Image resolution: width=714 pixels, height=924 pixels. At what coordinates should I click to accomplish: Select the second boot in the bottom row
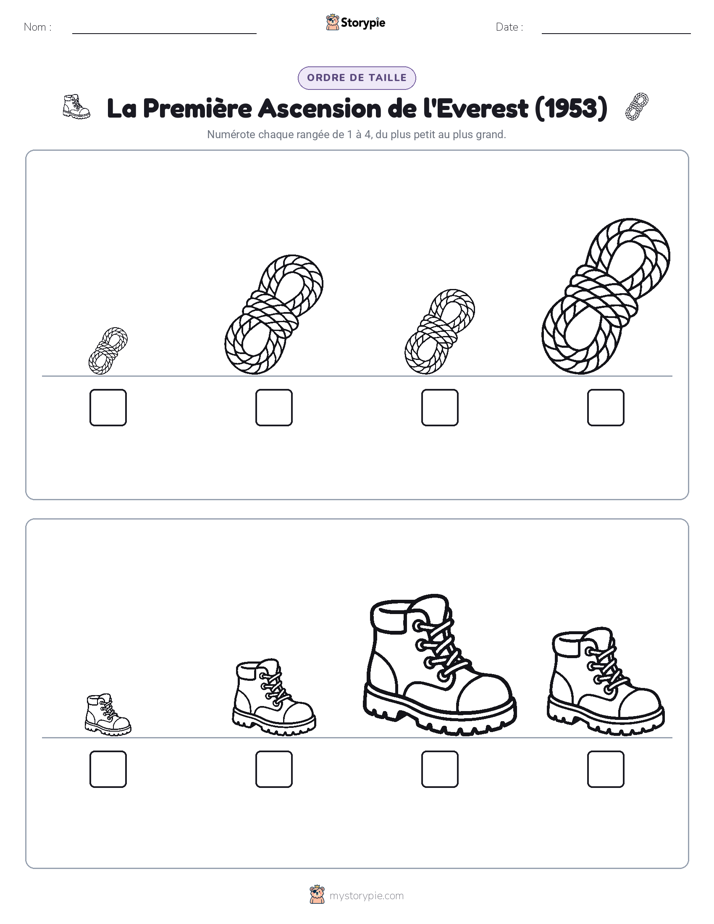(x=274, y=697)
